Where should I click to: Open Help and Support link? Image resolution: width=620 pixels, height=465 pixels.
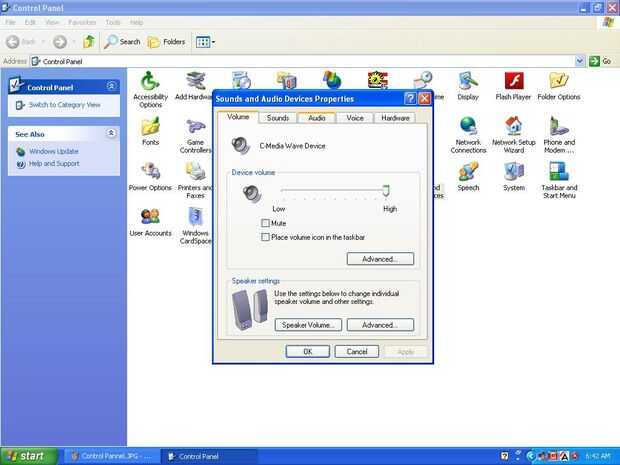[x=54, y=164]
